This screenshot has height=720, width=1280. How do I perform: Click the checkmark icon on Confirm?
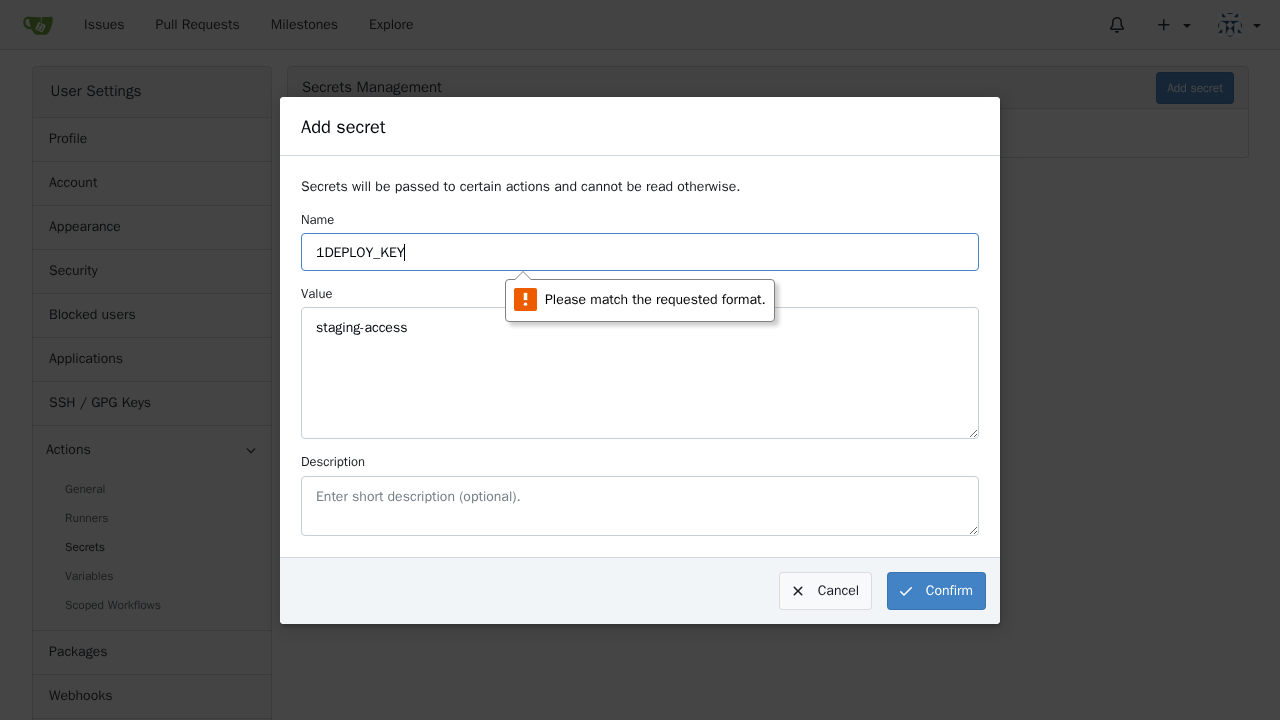click(906, 591)
